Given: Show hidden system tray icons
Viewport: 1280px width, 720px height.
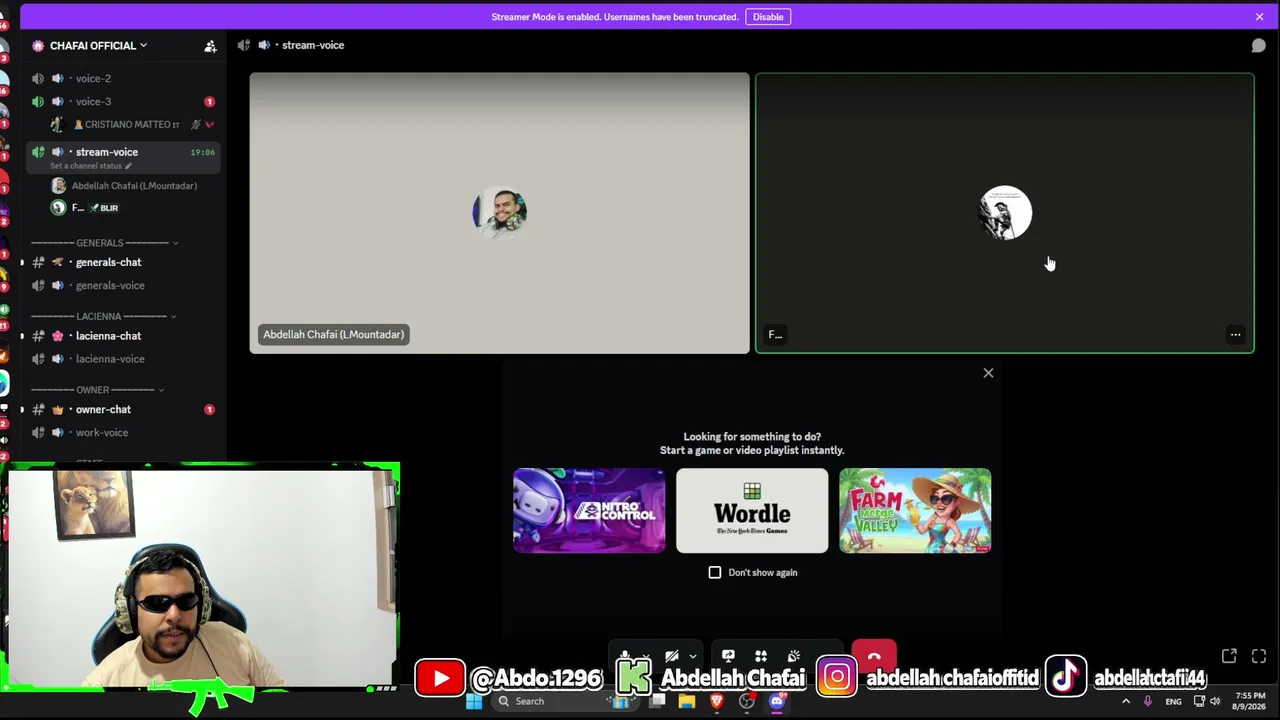Looking at the screenshot, I should tap(1126, 702).
